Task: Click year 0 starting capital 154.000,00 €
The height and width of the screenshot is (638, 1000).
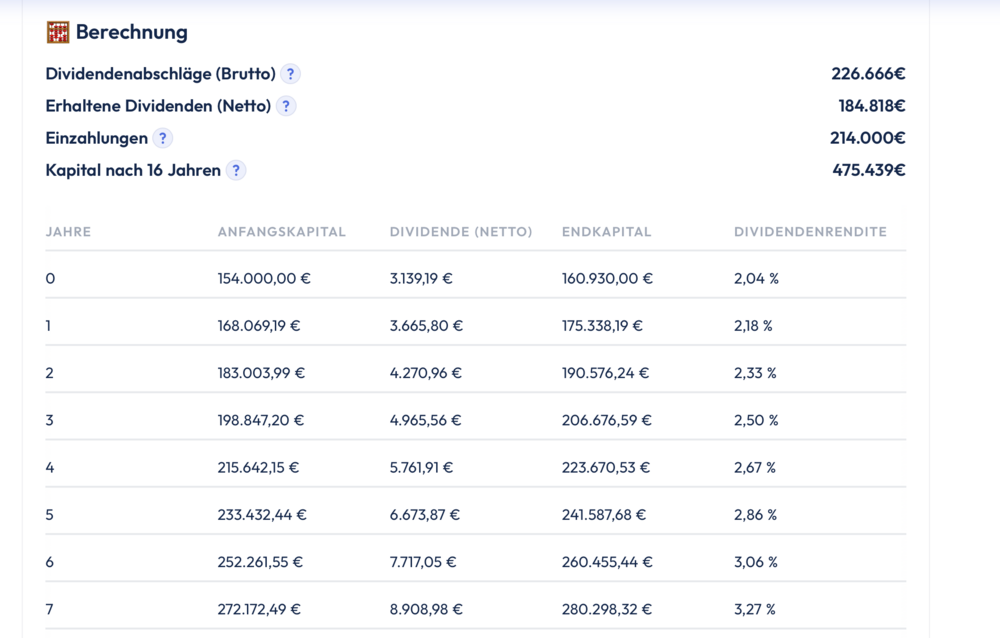Action: 264,278
